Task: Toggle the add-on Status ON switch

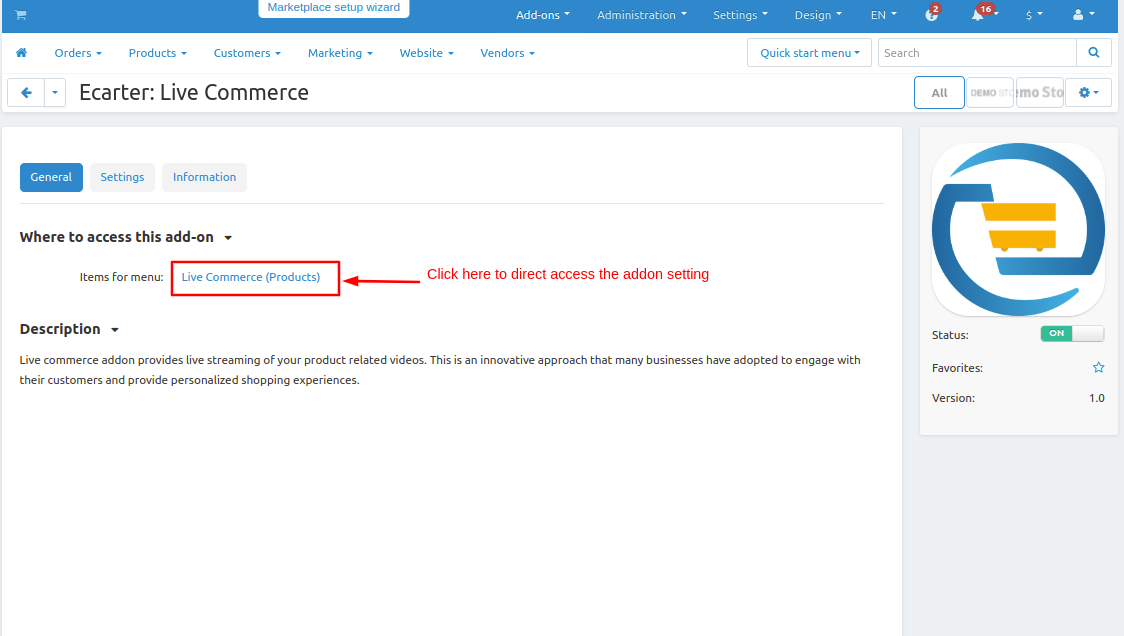Action: (x=1072, y=333)
